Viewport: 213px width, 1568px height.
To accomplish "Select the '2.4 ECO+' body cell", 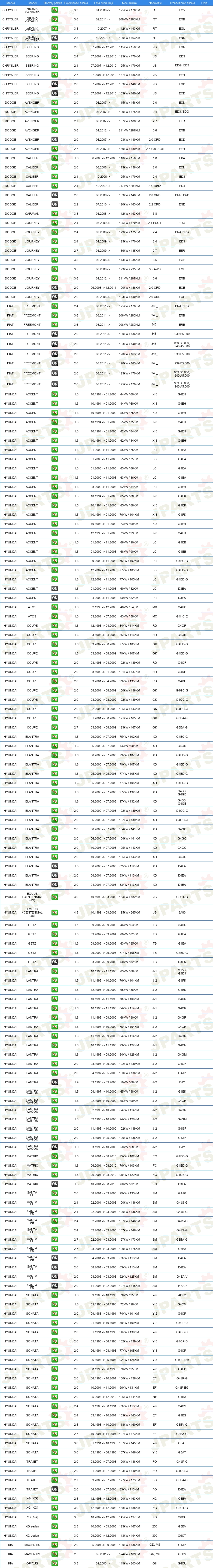I will point(155,223).
